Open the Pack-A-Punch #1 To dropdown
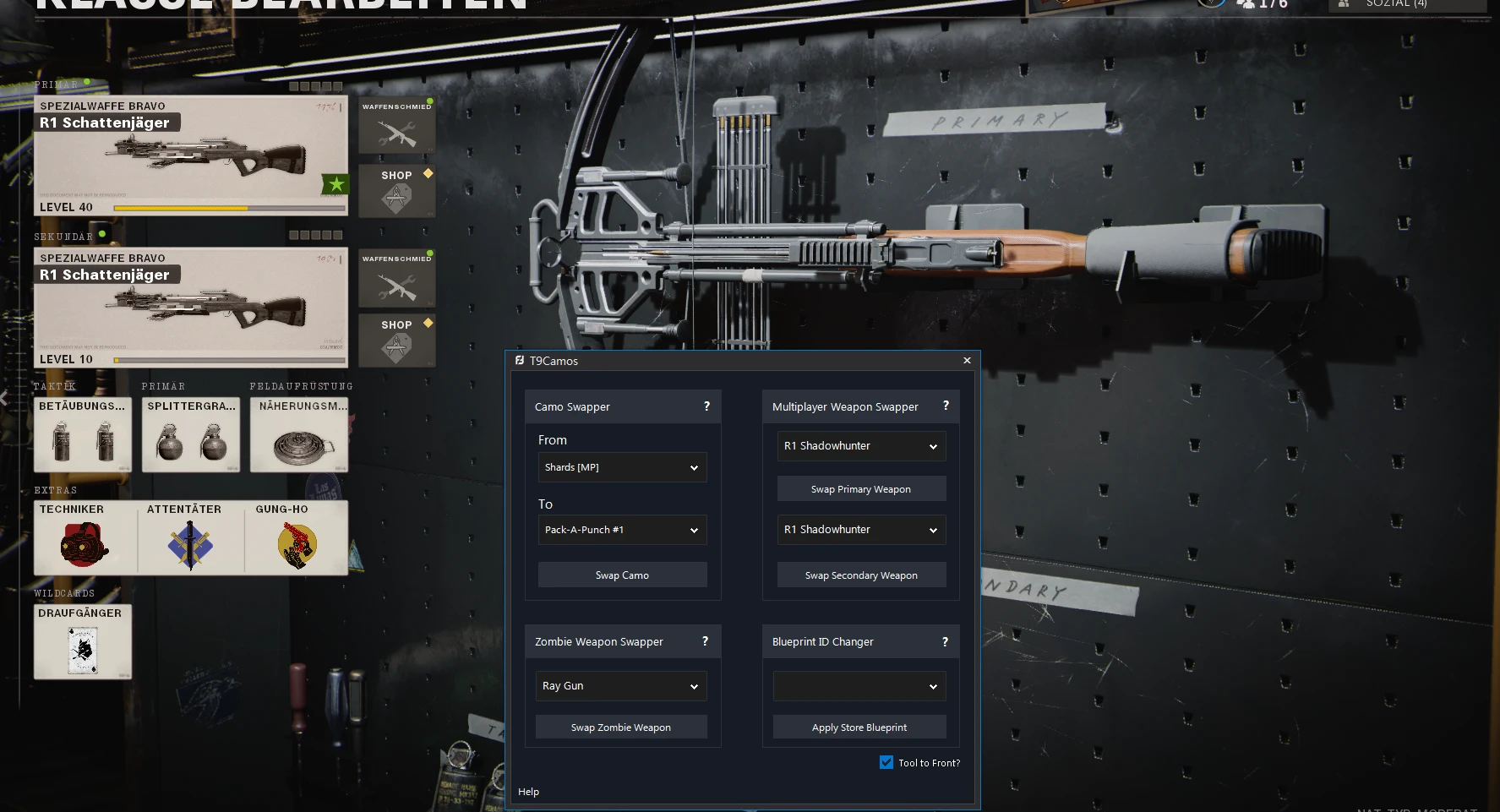 (622, 530)
